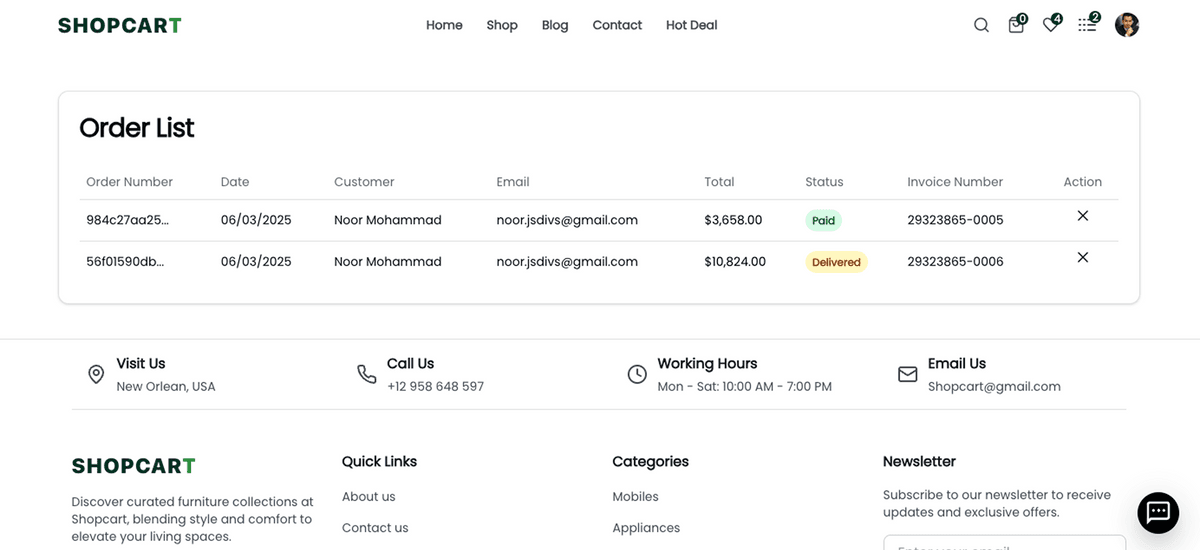1200x550 pixels.
Task: Click the Email Us envelope icon
Action: click(x=907, y=374)
